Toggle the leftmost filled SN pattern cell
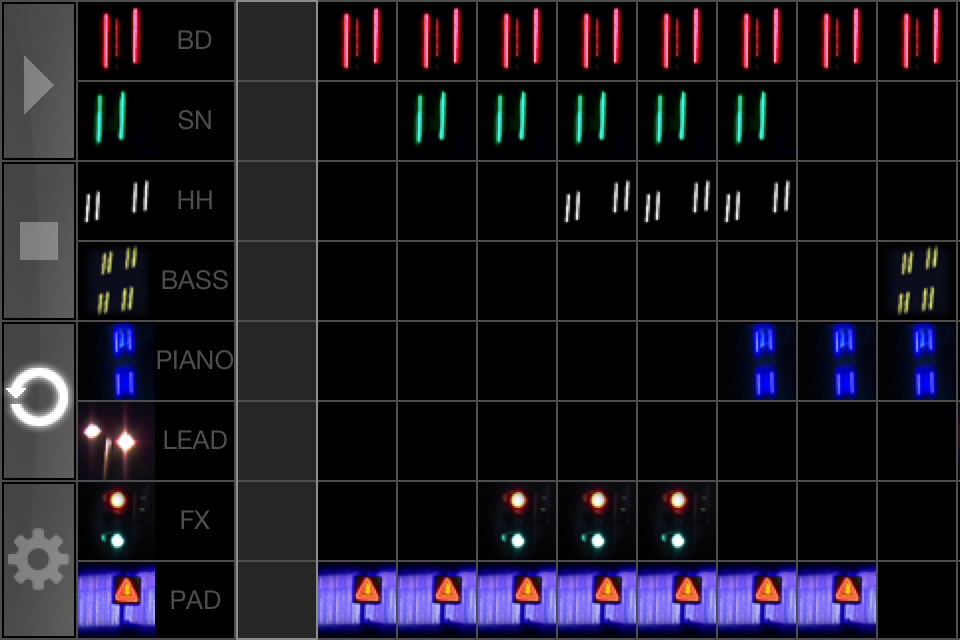 [437, 120]
